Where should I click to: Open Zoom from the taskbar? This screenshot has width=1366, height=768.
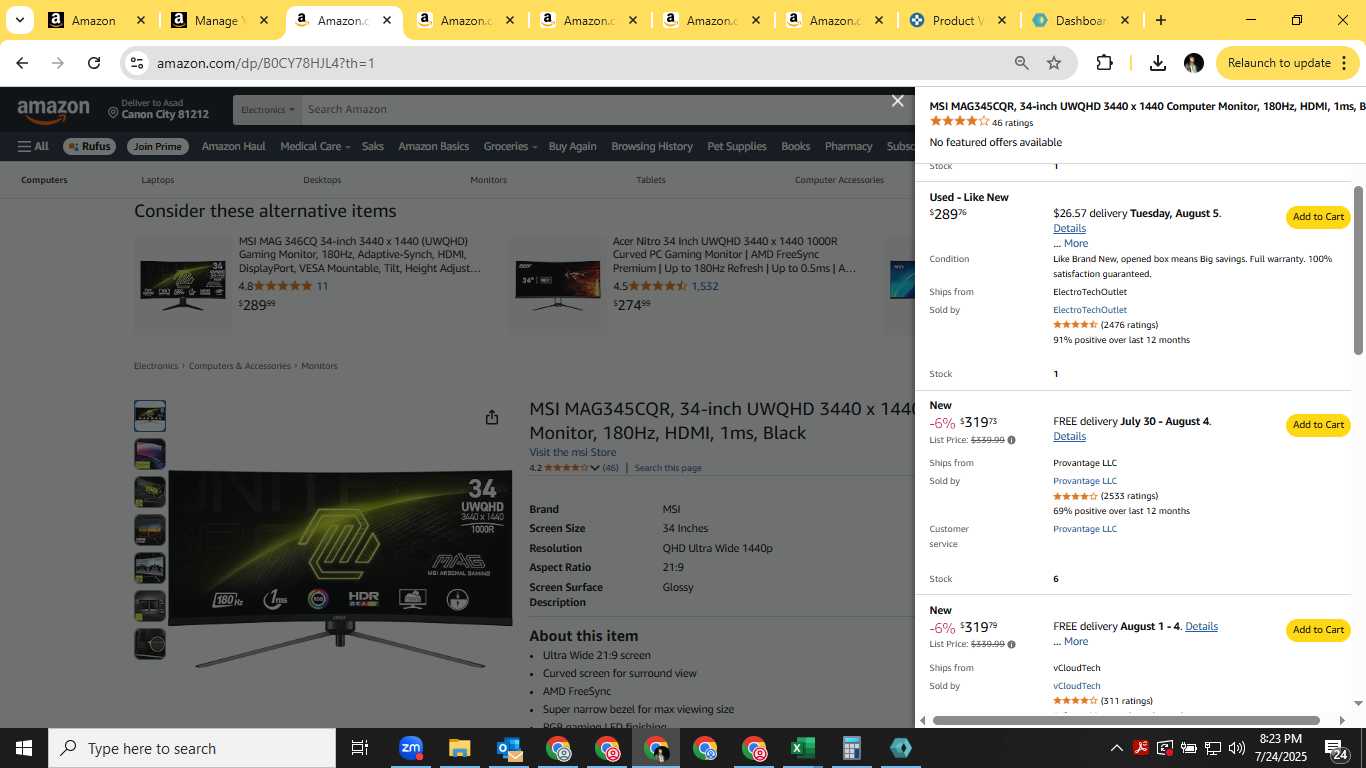pyautogui.click(x=410, y=748)
